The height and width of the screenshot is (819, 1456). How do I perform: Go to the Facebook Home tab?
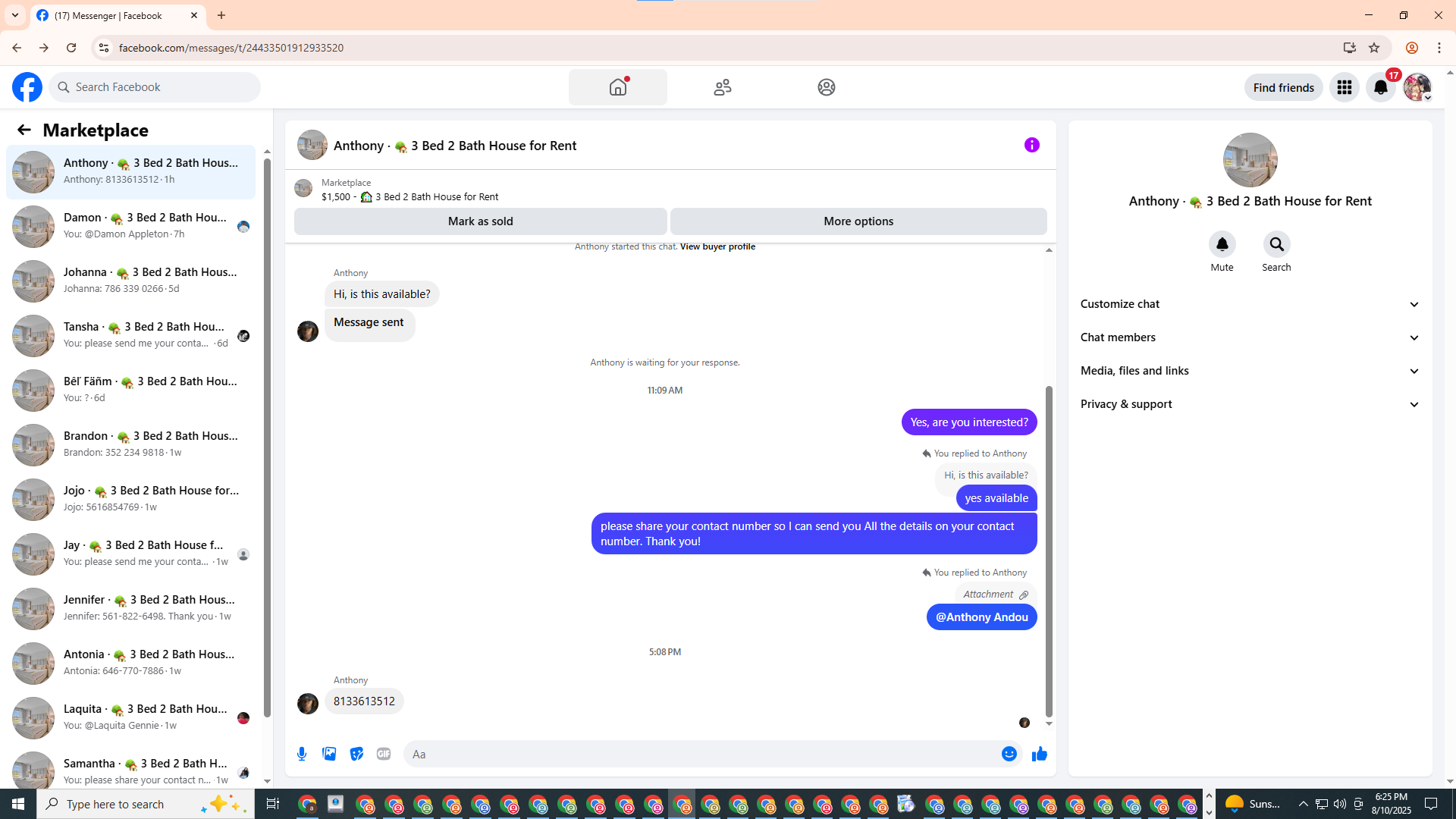[x=617, y=87]
